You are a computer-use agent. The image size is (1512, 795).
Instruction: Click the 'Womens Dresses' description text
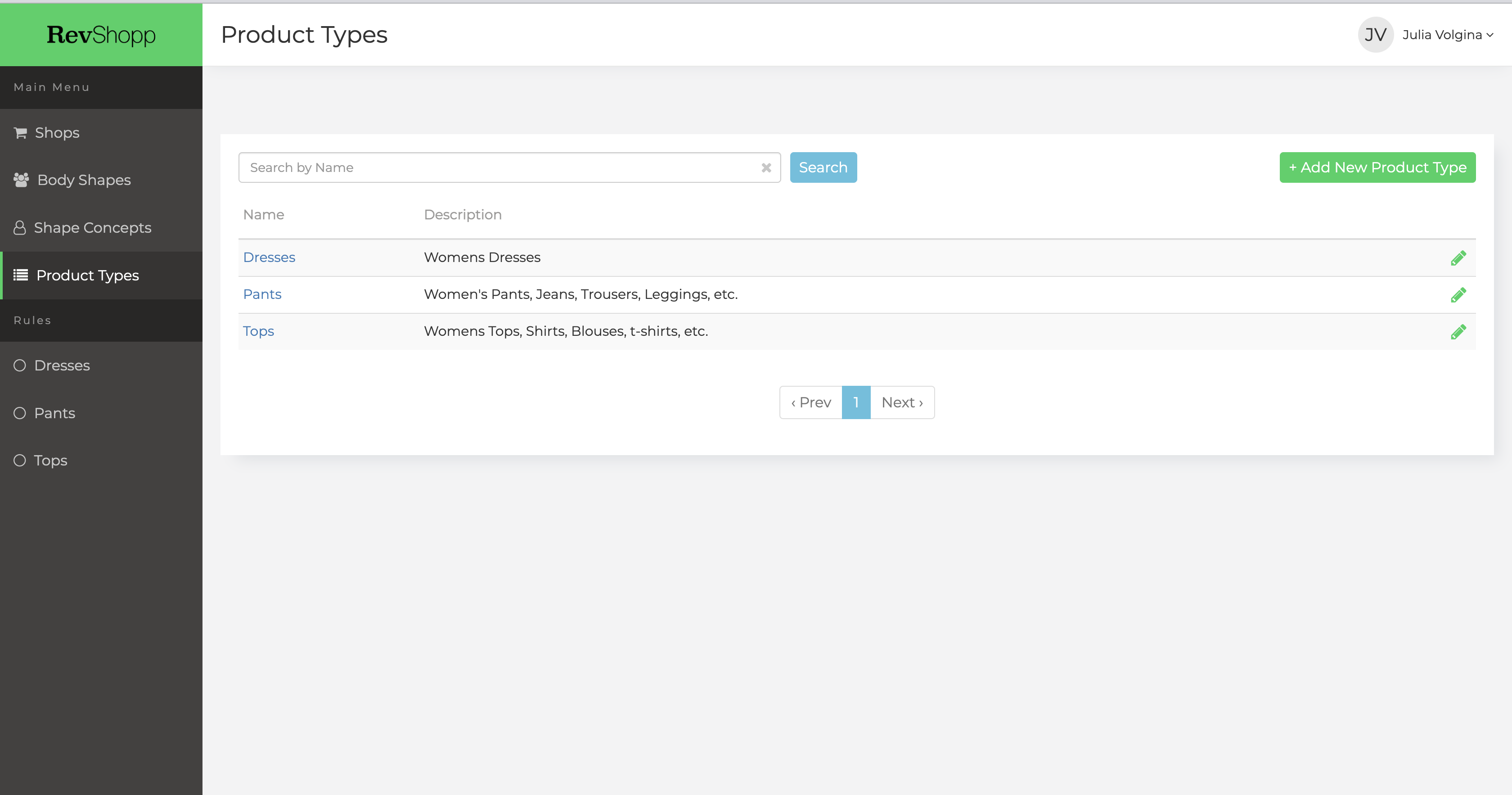[x=482, y=257]
